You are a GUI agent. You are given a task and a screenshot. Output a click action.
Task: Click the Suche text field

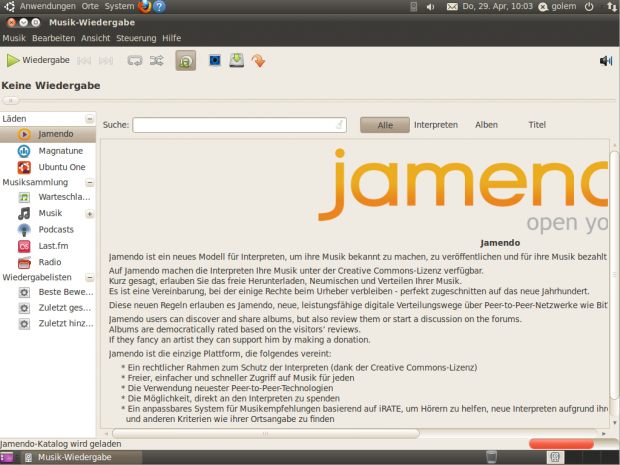point(238,125)
